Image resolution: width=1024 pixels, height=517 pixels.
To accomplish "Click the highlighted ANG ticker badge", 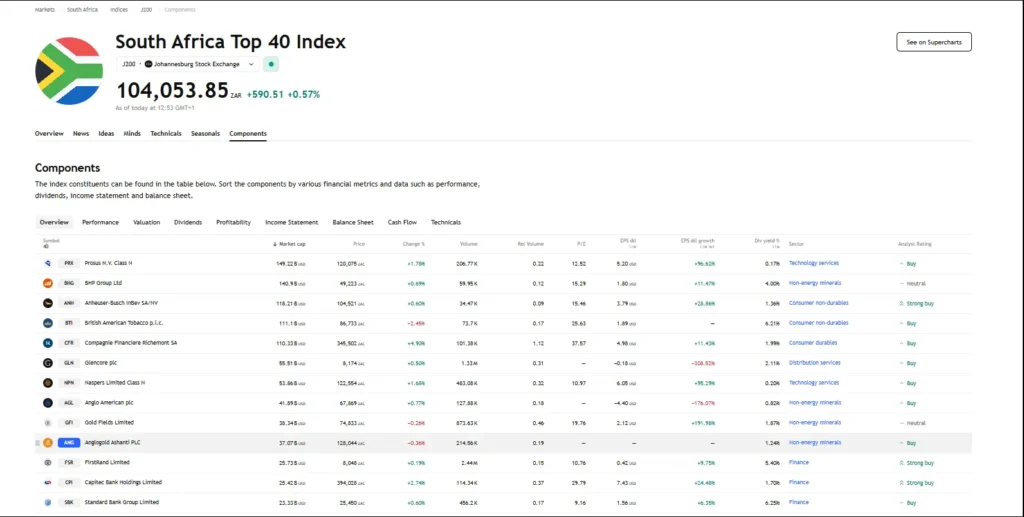I will tap(69, 443).
